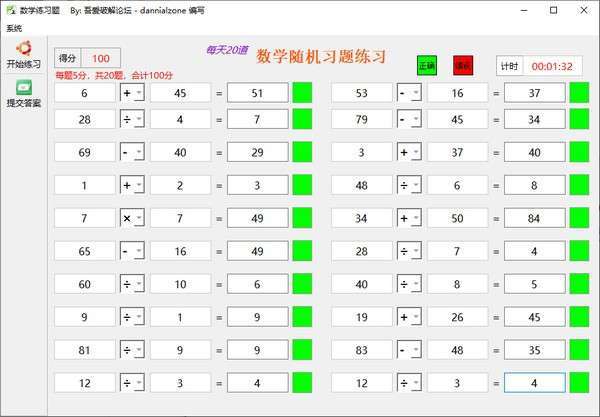The width and height of the screenshot is (600, 417).
Task: Click the 开始练习 start practice icon
Action: pyautogui.click(x=24, y=48)
